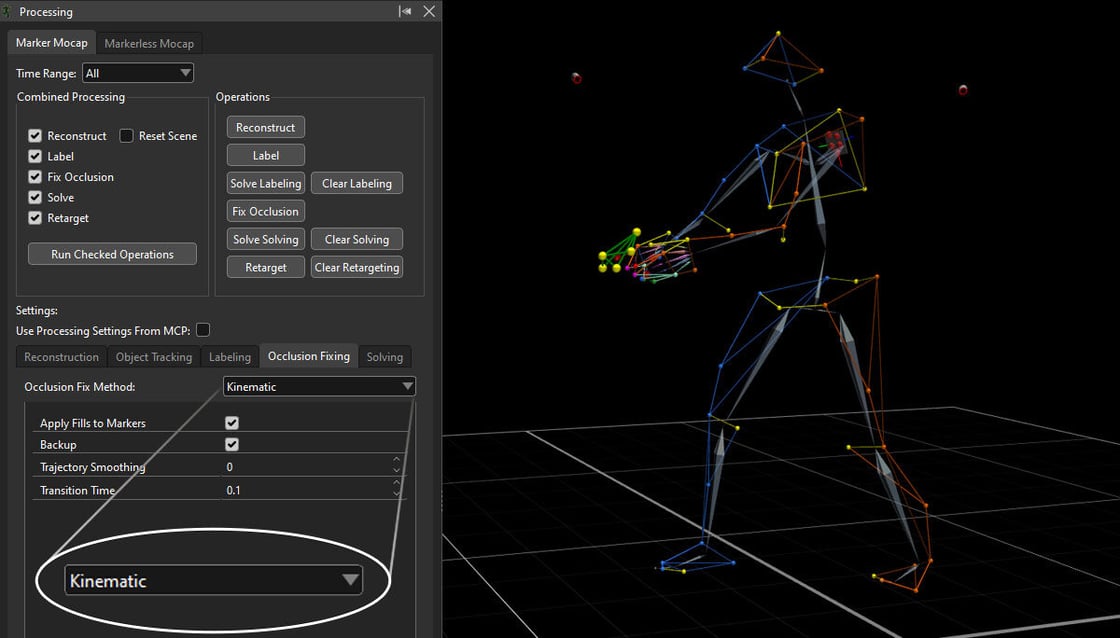Select the large yellow hand marker cluster
This screenshot has width=1120, height=638.
[x=619, y=251]
